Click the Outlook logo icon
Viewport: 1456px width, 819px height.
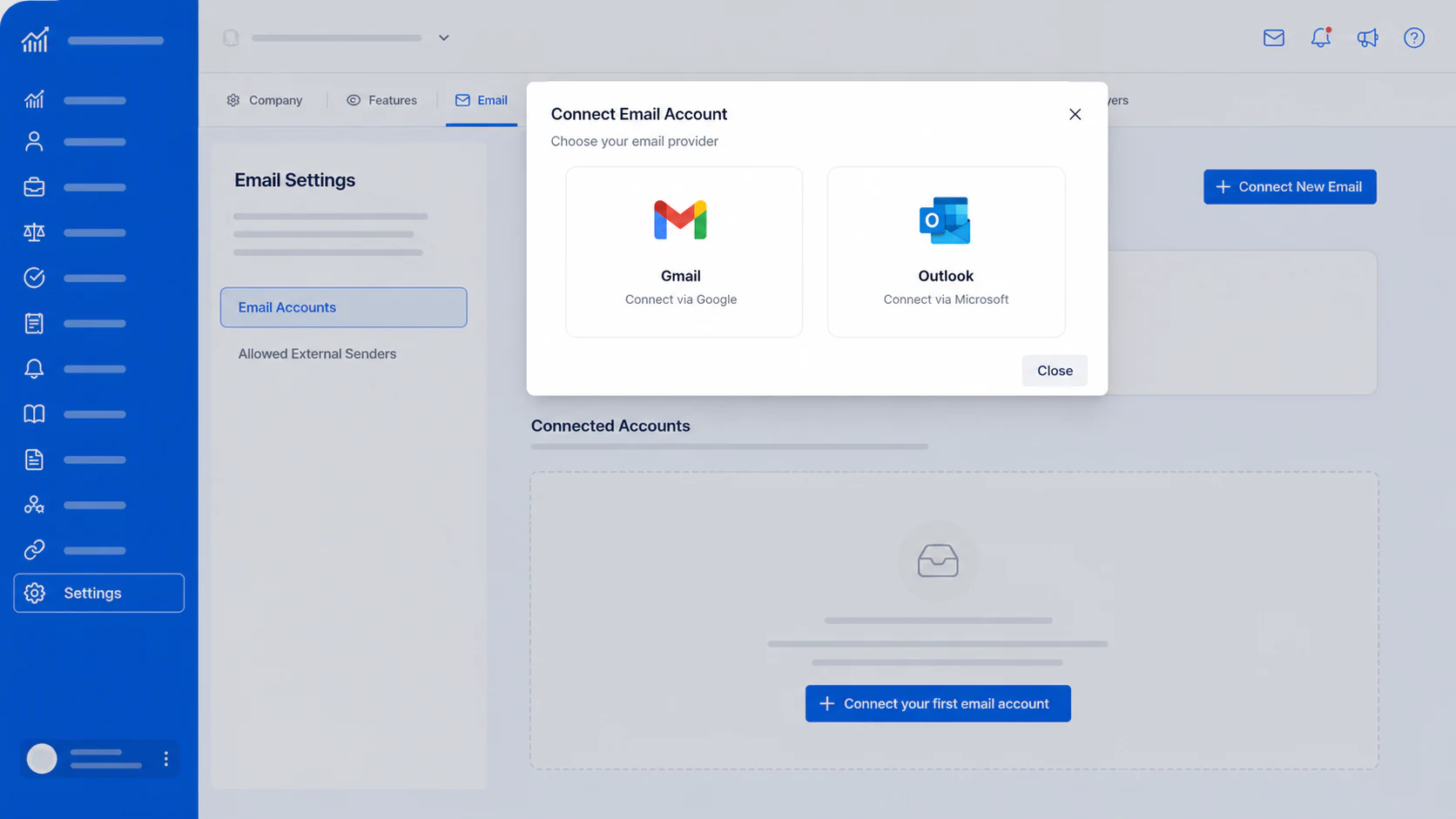pyautogui.click(x=945, y=220)
